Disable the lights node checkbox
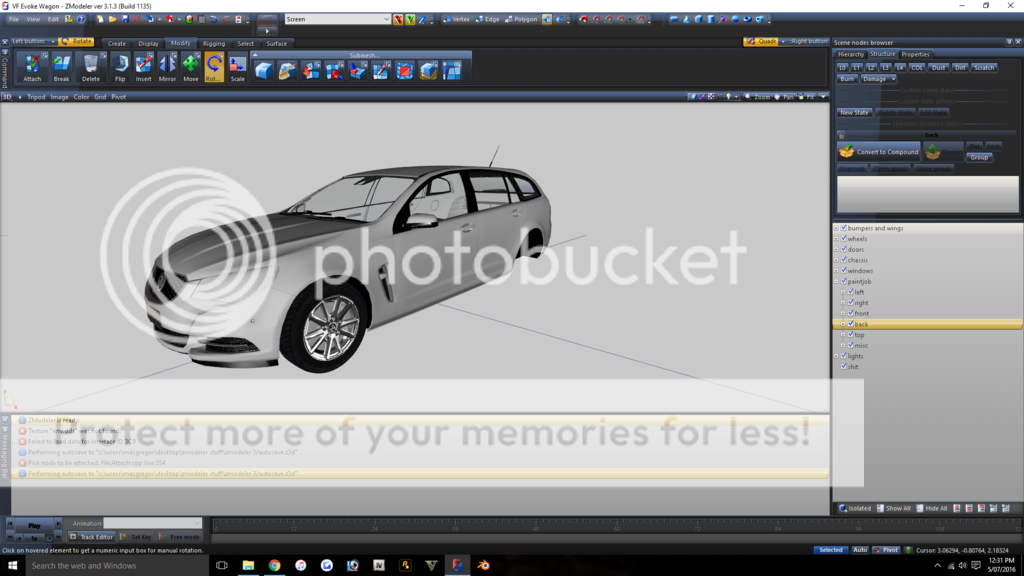 843,356
